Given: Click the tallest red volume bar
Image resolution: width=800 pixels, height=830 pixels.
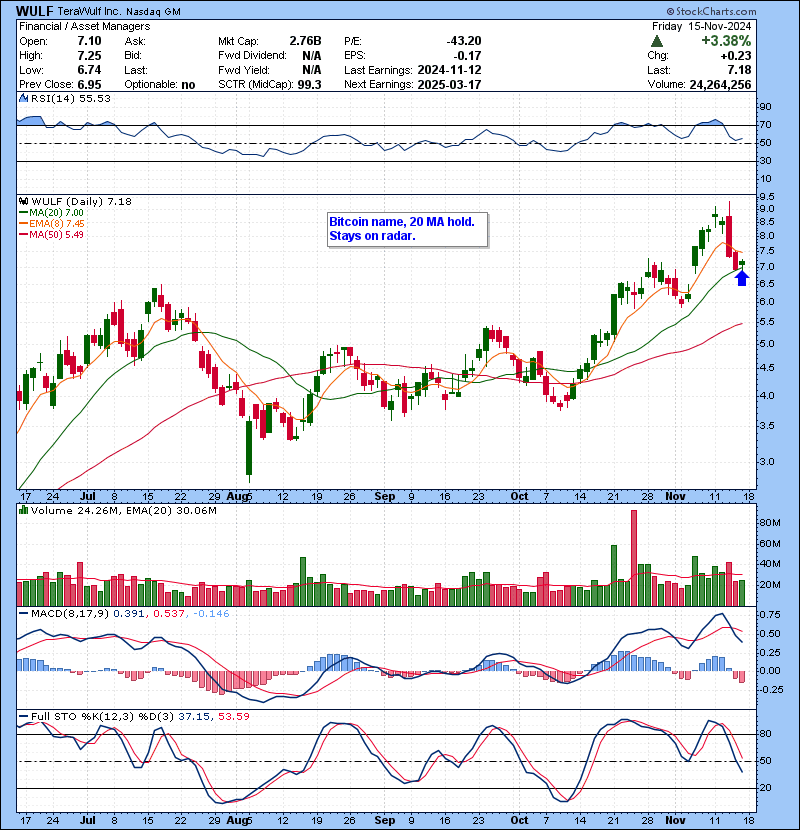Looking at the screenshot, I should pyautogui.click(x=634, y=558).
